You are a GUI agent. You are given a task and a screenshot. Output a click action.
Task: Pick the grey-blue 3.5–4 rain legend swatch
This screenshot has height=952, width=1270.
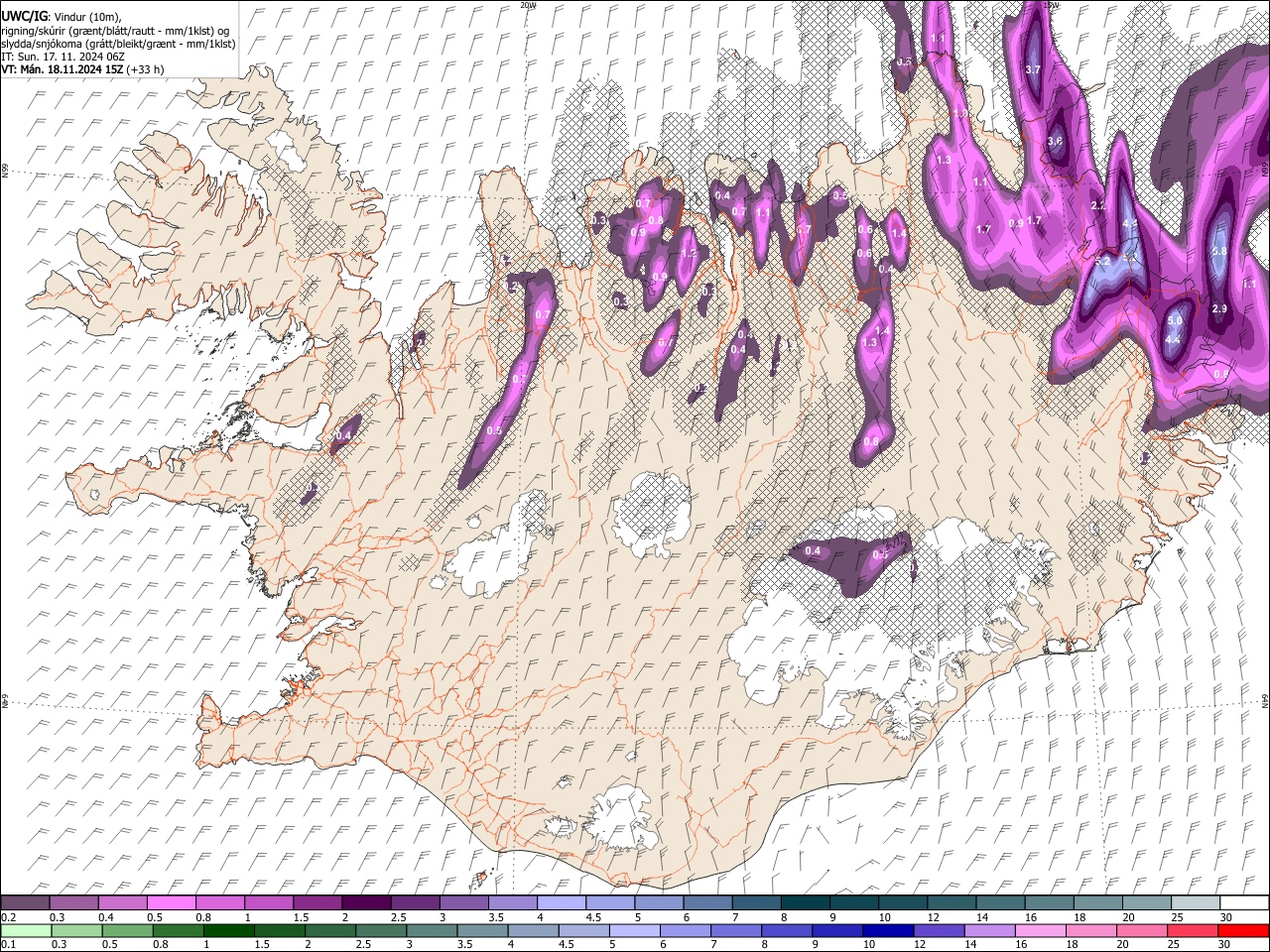[483, 930]
